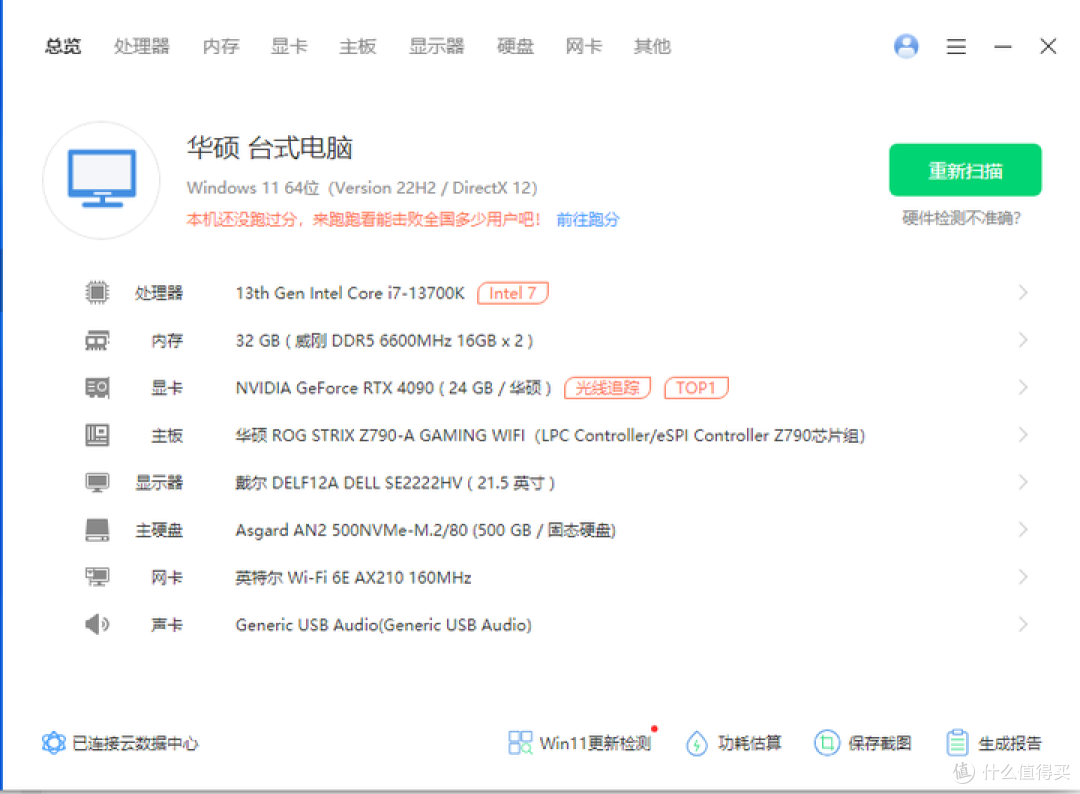Viewport: 1080px width, 794px height.
Task: Click the 32 GB DDR5 memory text
Action: click(x=384, y=341)
